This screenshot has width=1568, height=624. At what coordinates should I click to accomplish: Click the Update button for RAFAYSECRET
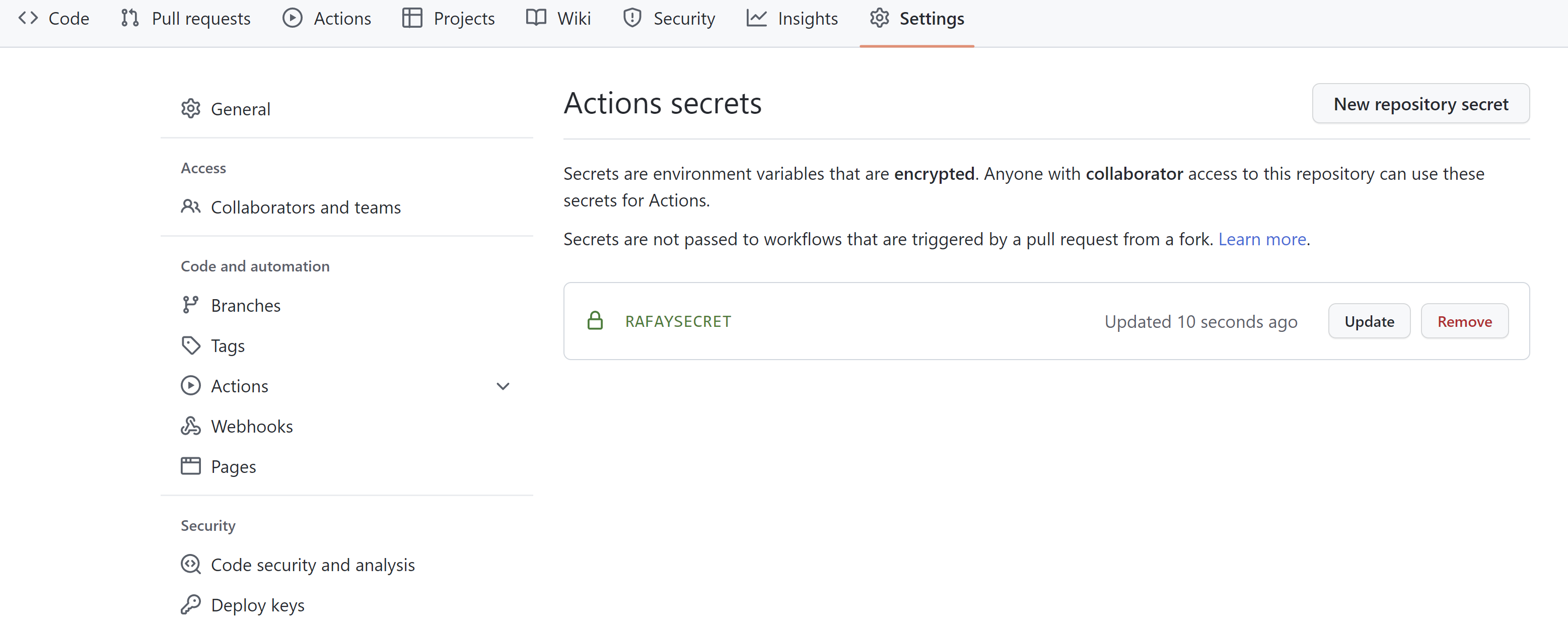point(1368,321)
